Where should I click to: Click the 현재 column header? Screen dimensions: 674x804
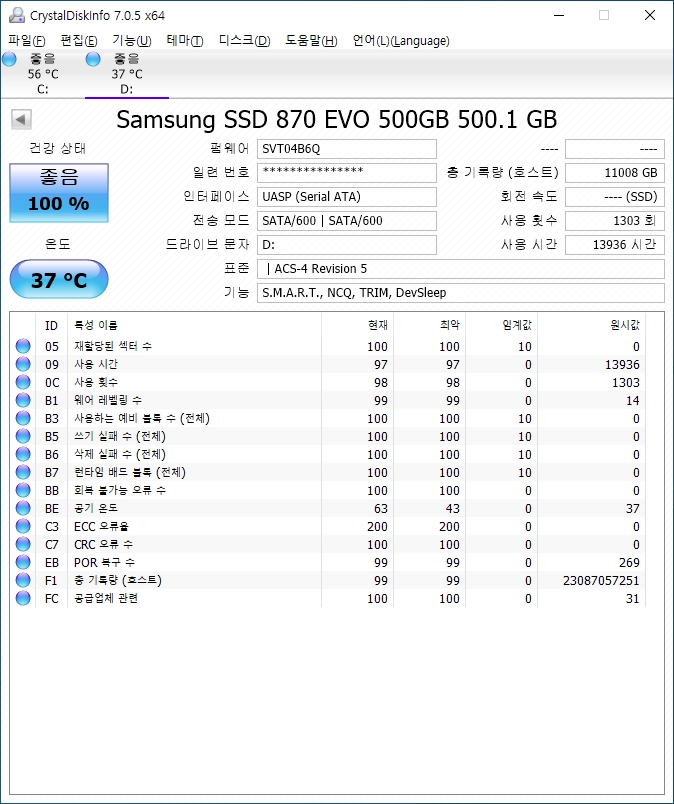358,325
